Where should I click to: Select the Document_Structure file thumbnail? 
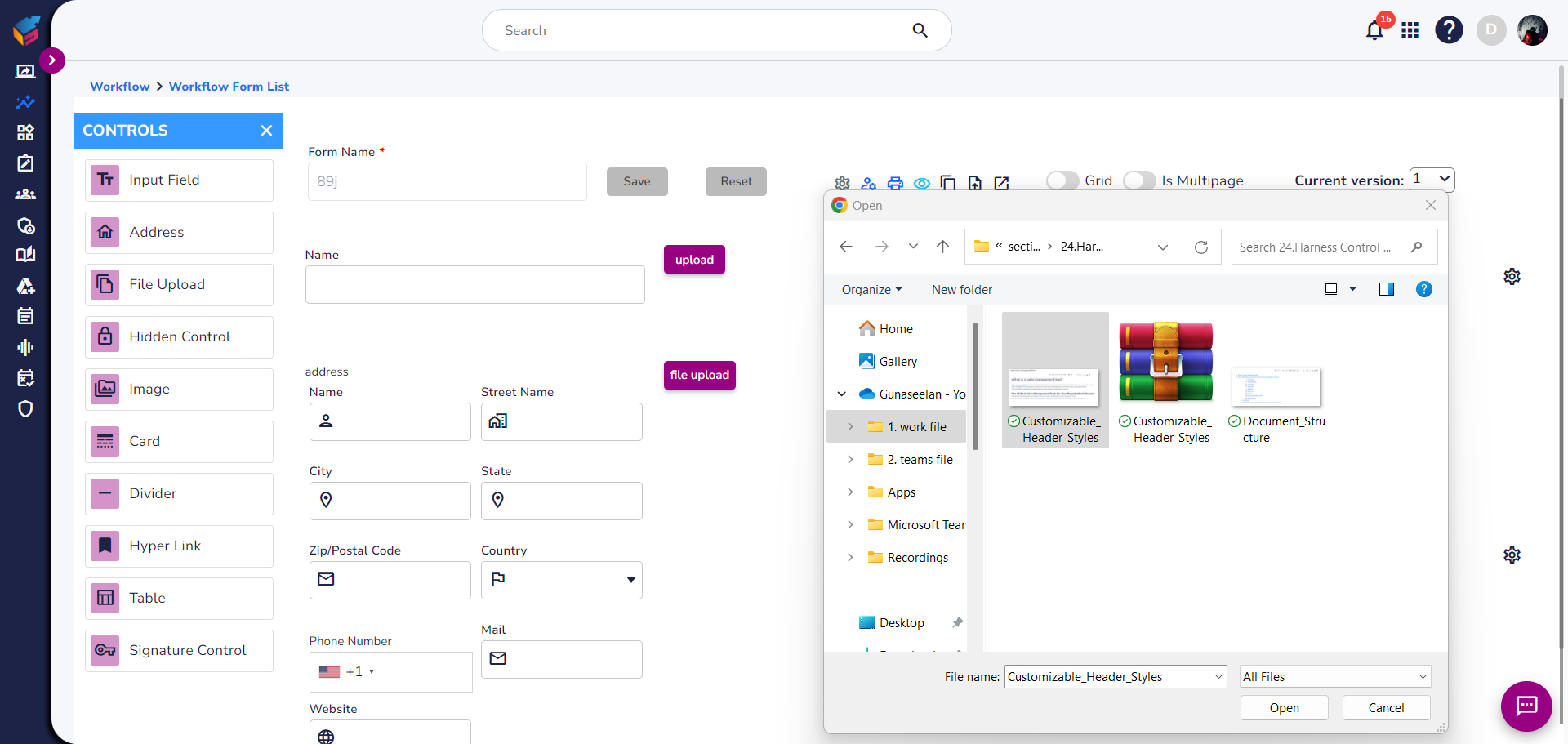[x=1276, y=387]
